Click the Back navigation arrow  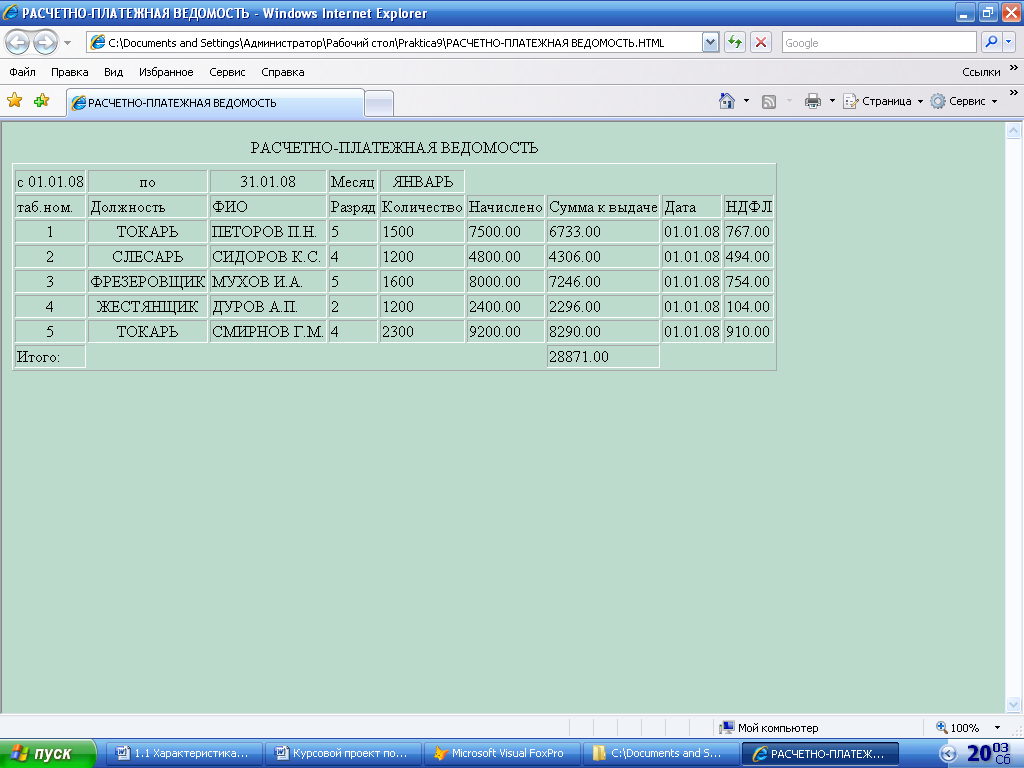click(x=18, y=43)
